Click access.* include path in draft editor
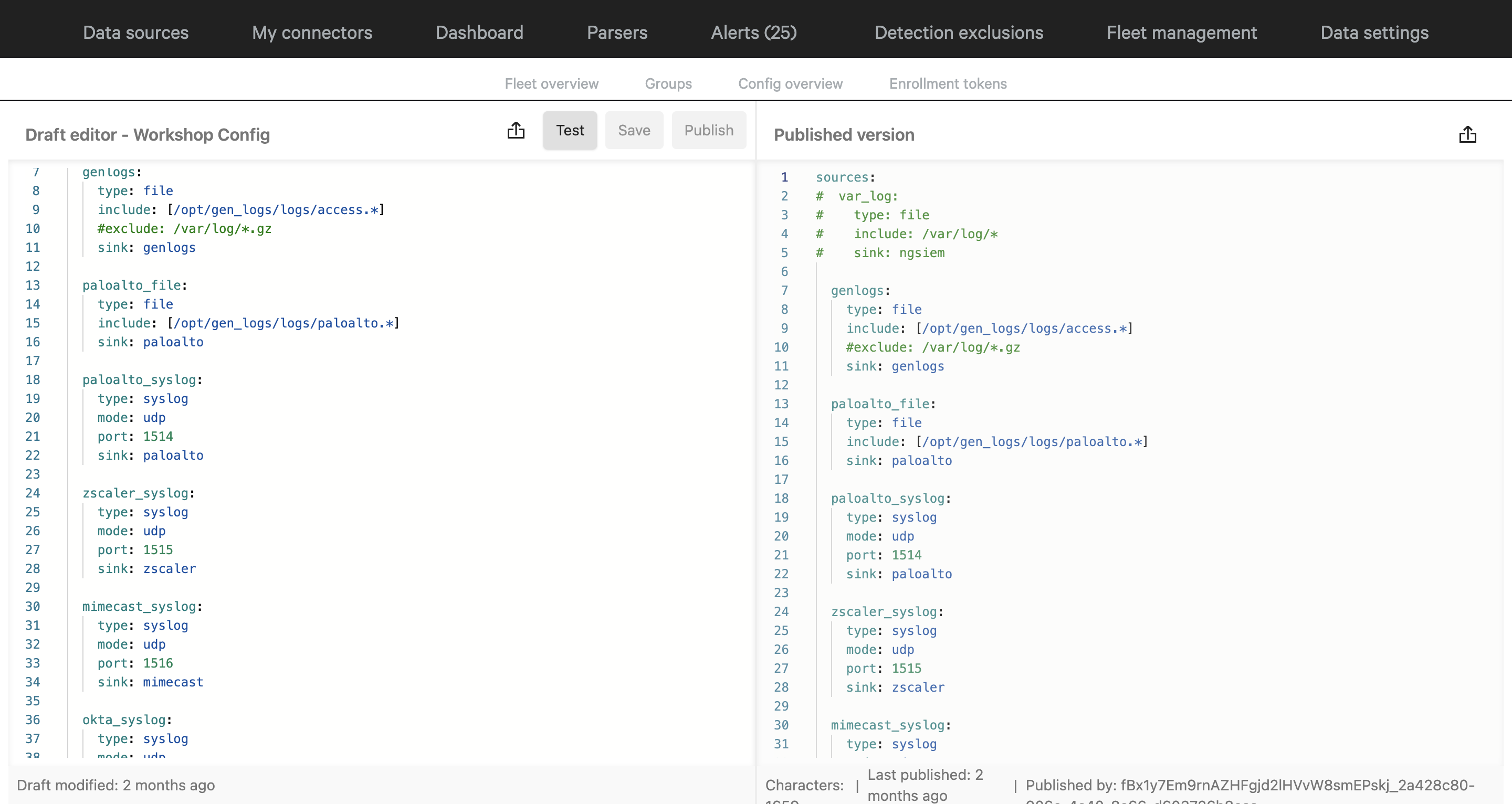 coord(276,209)
